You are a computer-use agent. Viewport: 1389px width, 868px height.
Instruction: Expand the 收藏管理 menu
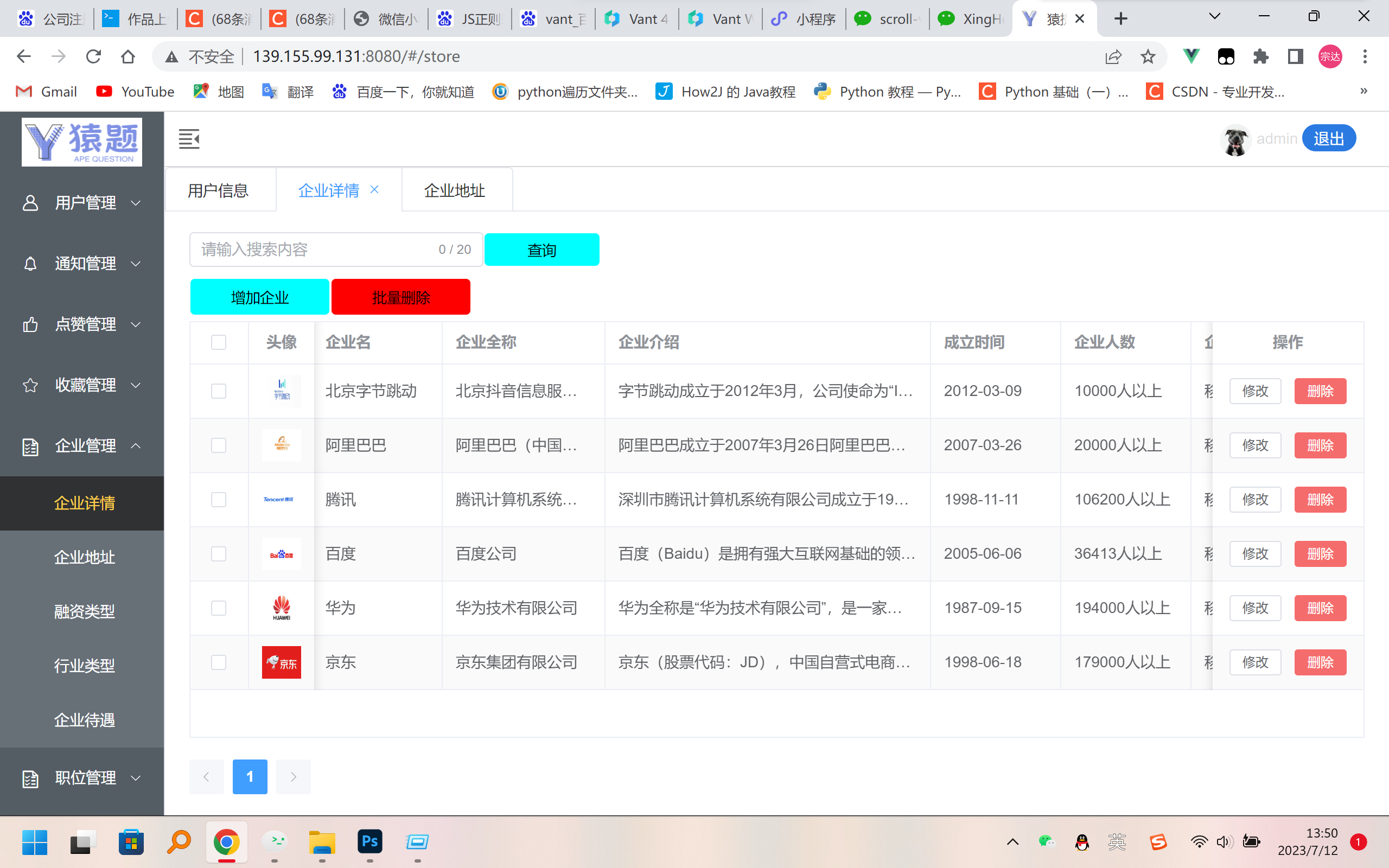(x=82, y=385)
